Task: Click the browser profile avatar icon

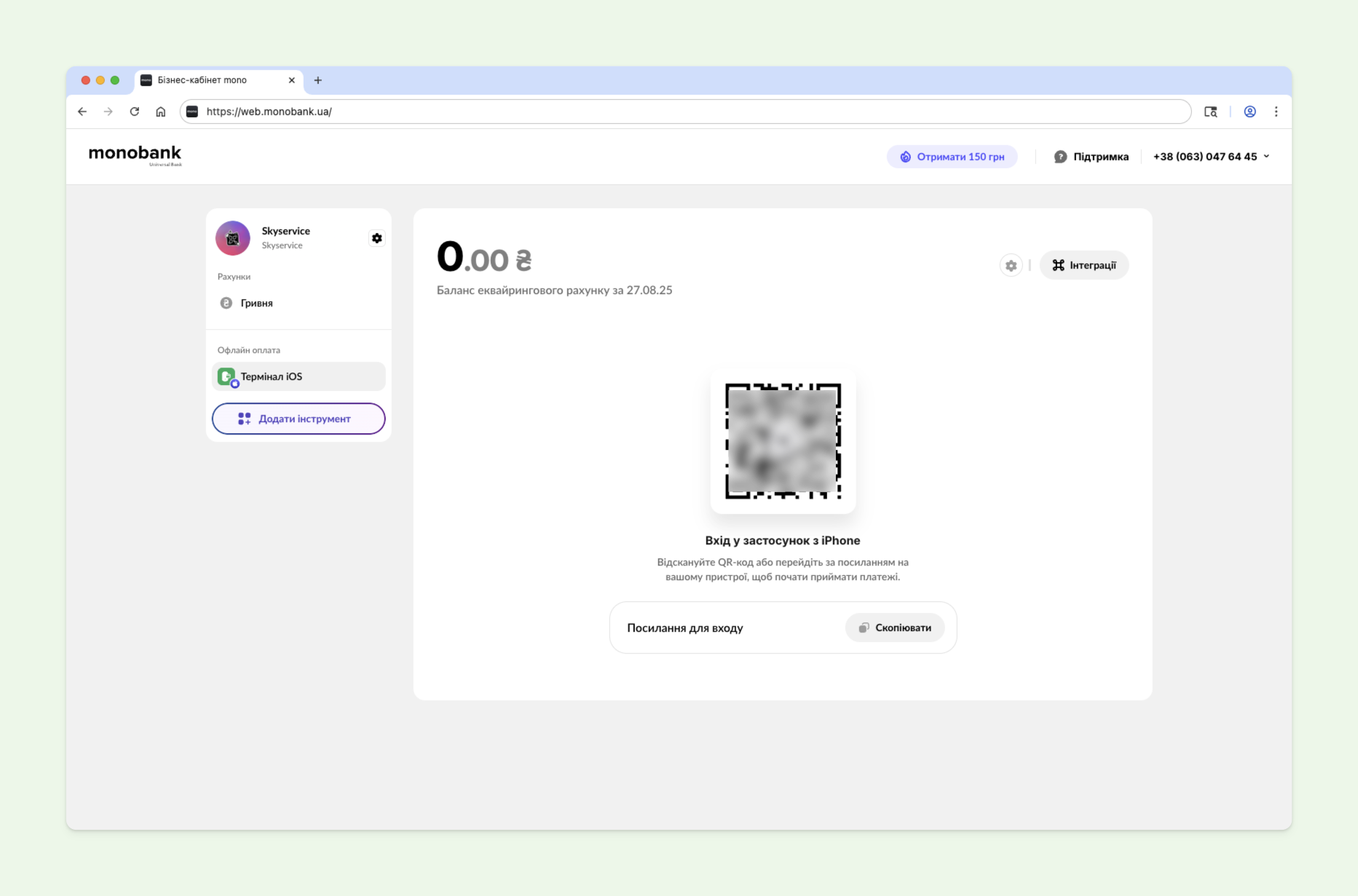Action: 1250,111
